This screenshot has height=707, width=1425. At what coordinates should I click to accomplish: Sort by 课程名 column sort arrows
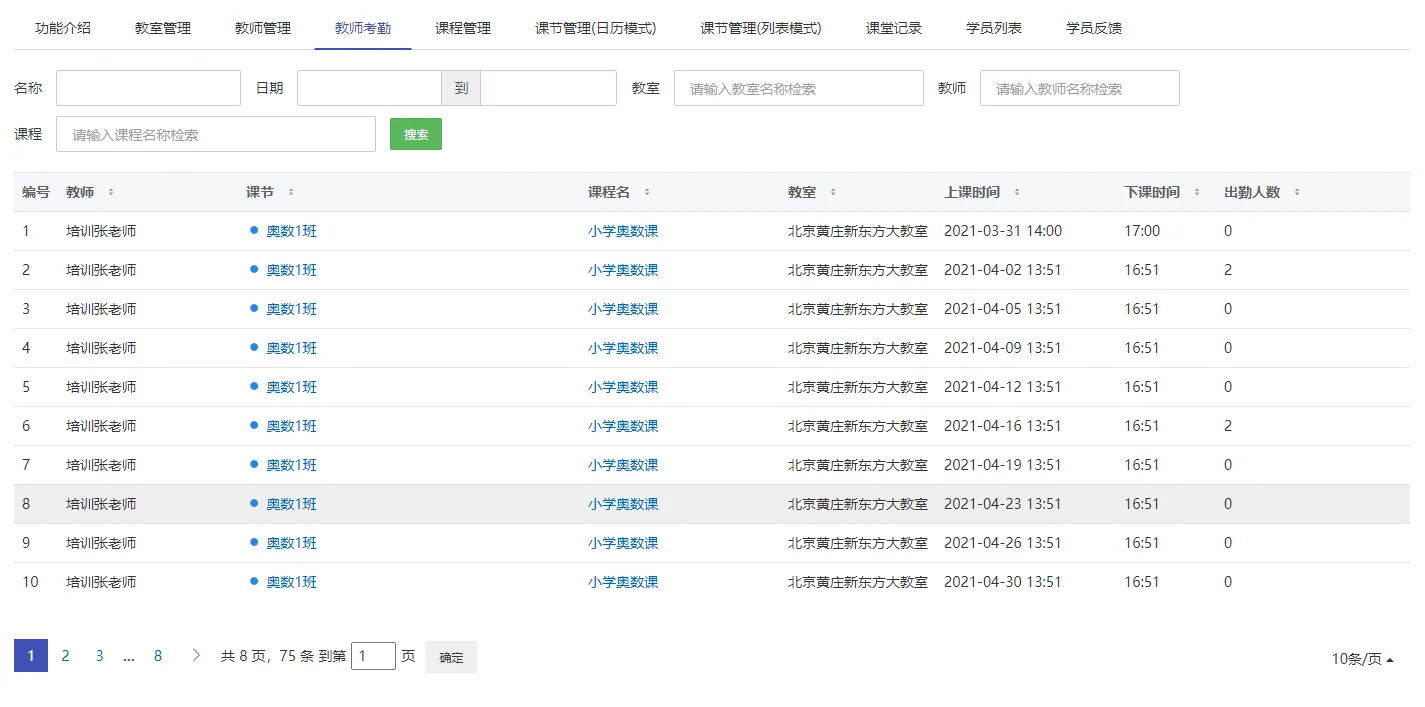coord(647,192)
